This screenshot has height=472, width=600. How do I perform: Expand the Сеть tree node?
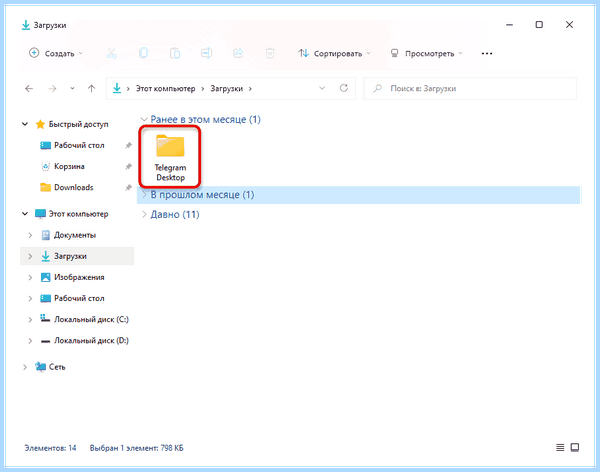point(25,367)
